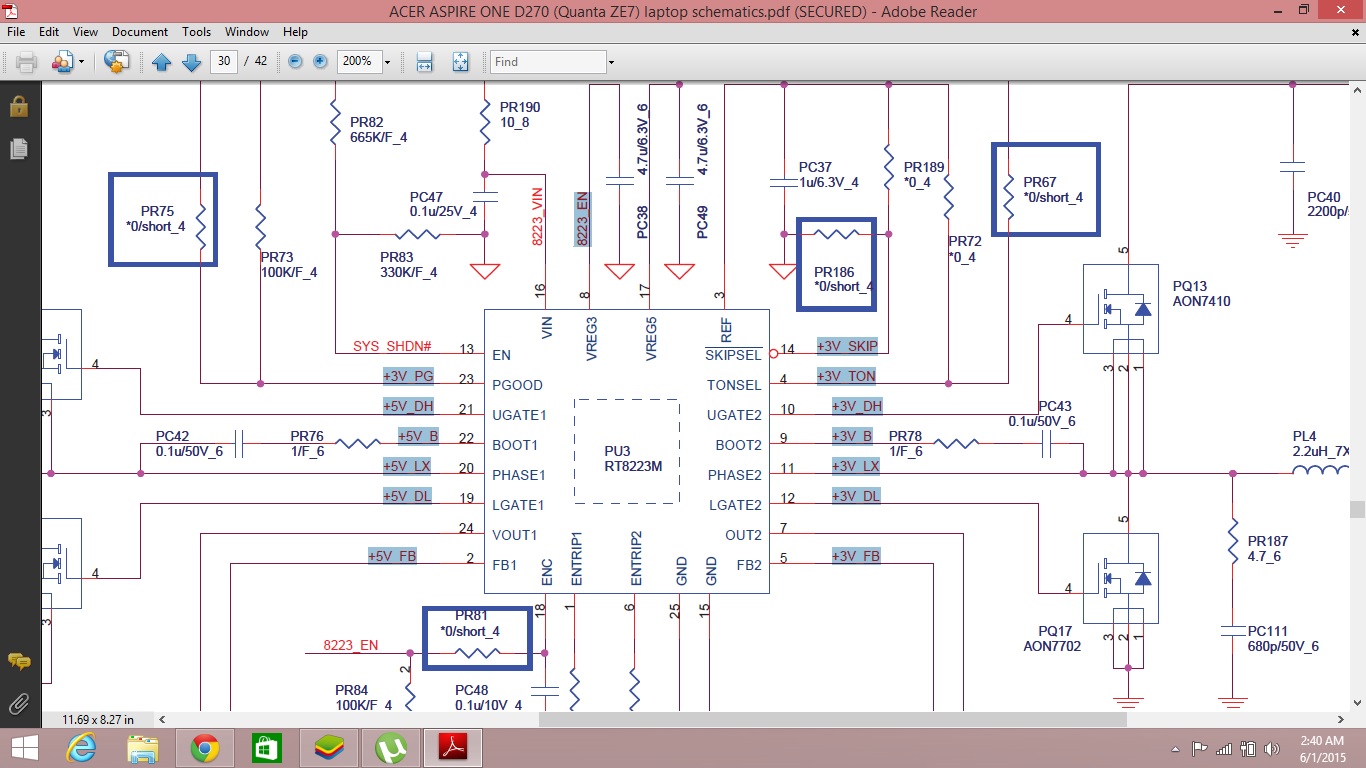Go to the next page with the down arrow
The width and height of the screenshot is (1366, 768).
[192, 62]
